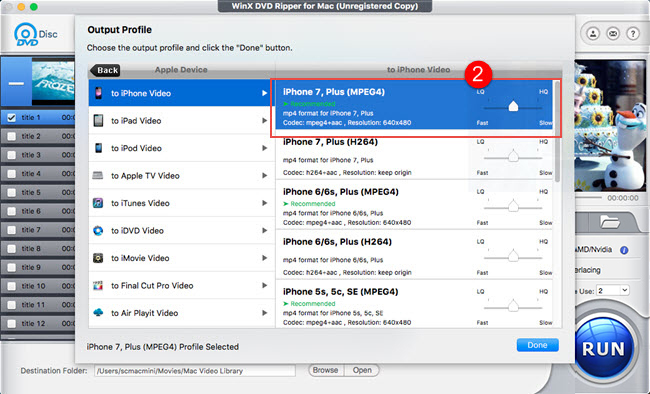The image size is (650, 394).
Task: Open the help question mark icon
Action: coord(633,33)
